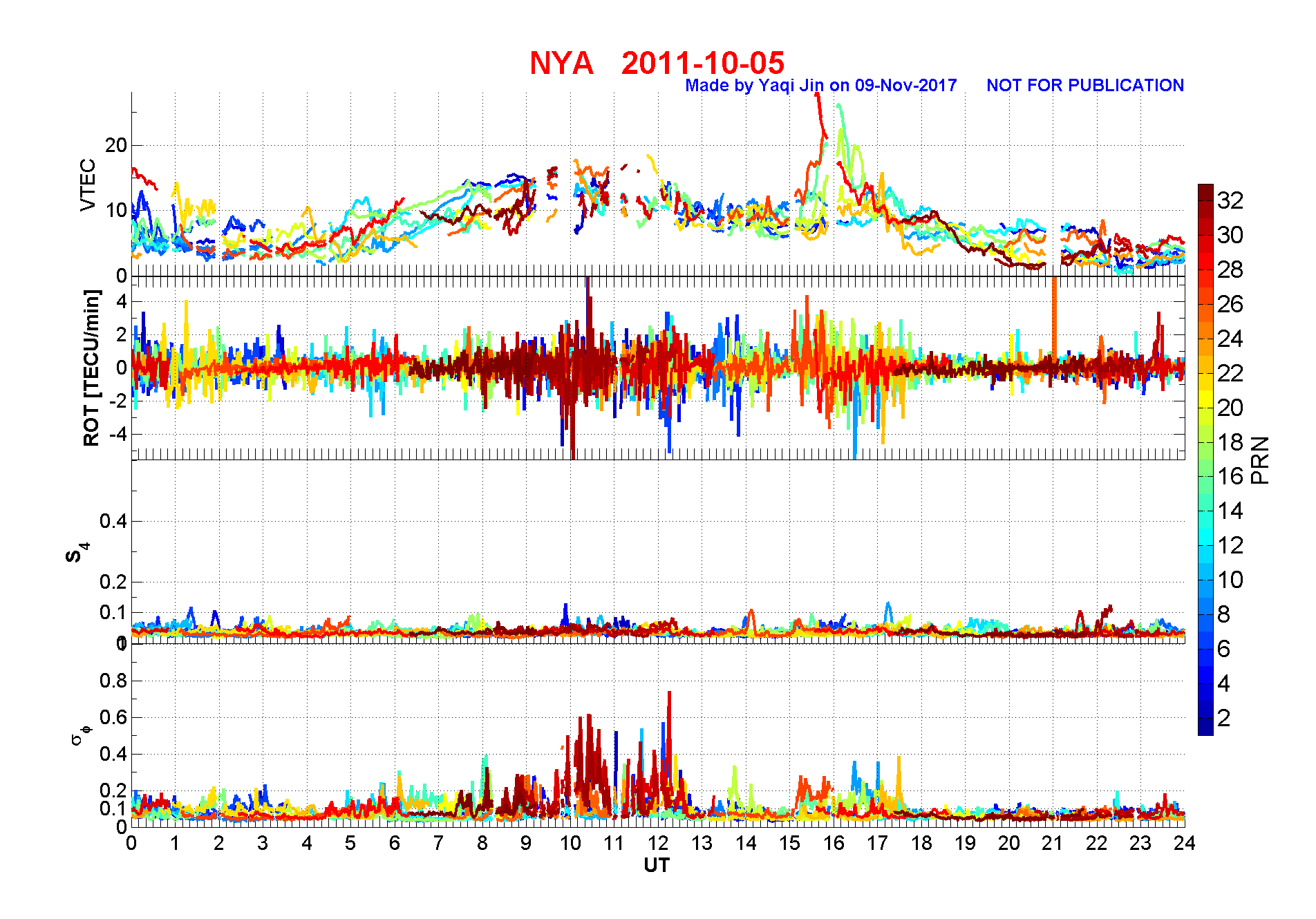The width and height of the screenshot is (1316, 919).
Task: Click the UT axis tick label 19
Action: tap(965, 843)
